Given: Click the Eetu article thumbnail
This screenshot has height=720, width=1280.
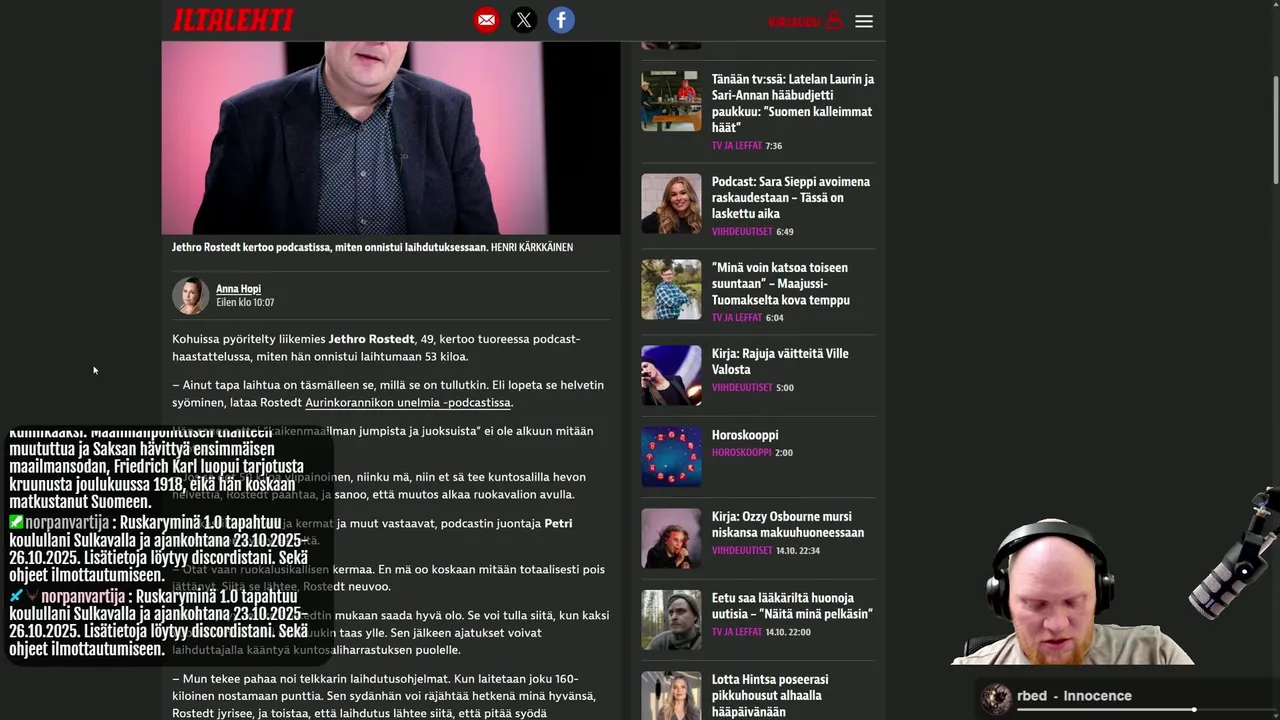Looking at the screenshot, I should point(671,620).
